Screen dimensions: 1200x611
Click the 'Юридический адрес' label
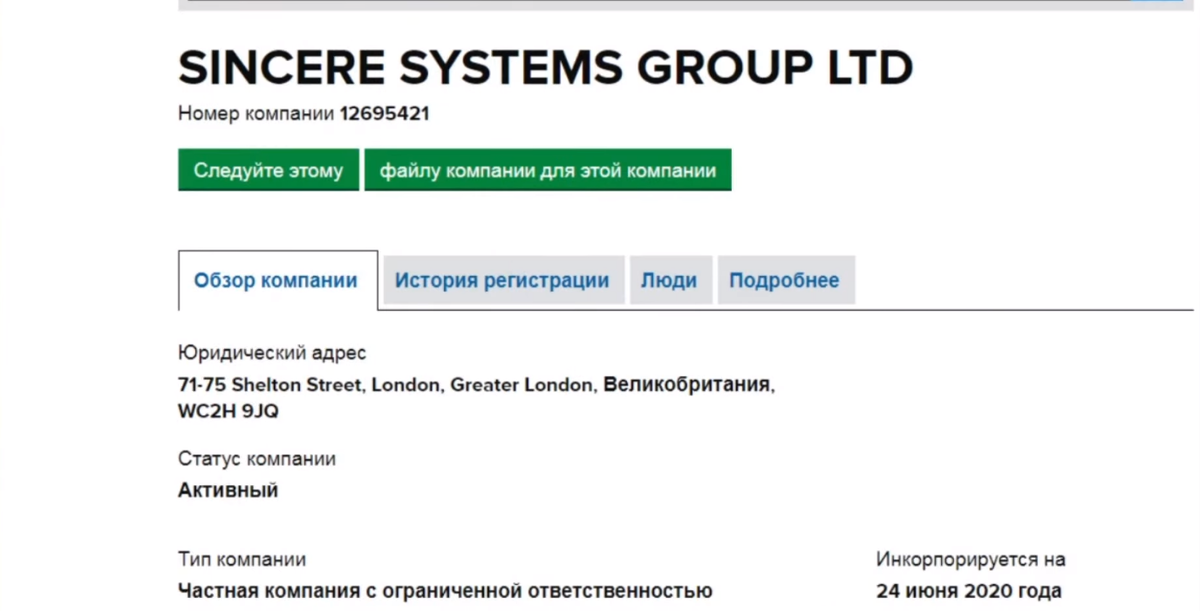(272, 353)
